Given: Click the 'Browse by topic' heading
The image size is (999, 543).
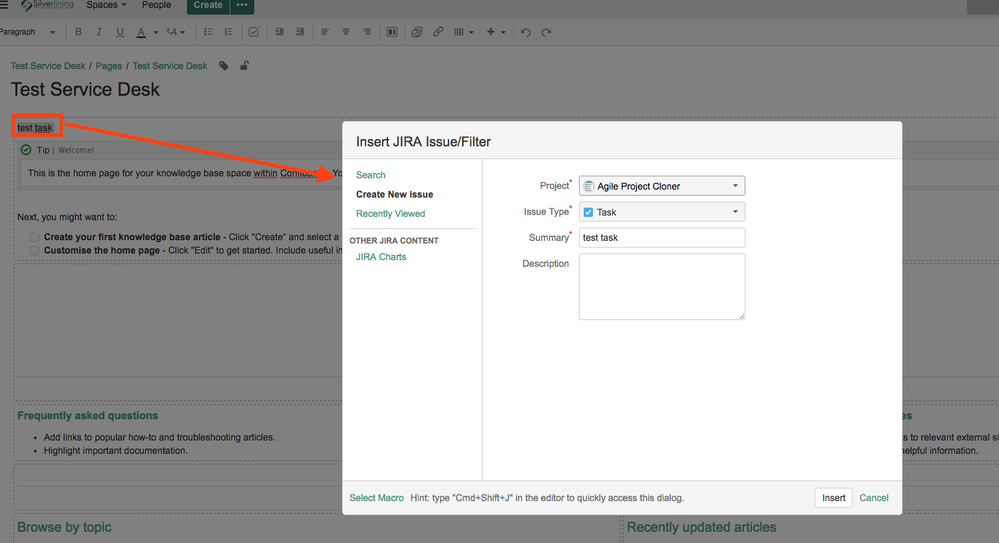Looking at the screenshot, I should click(x=64, y=527).
